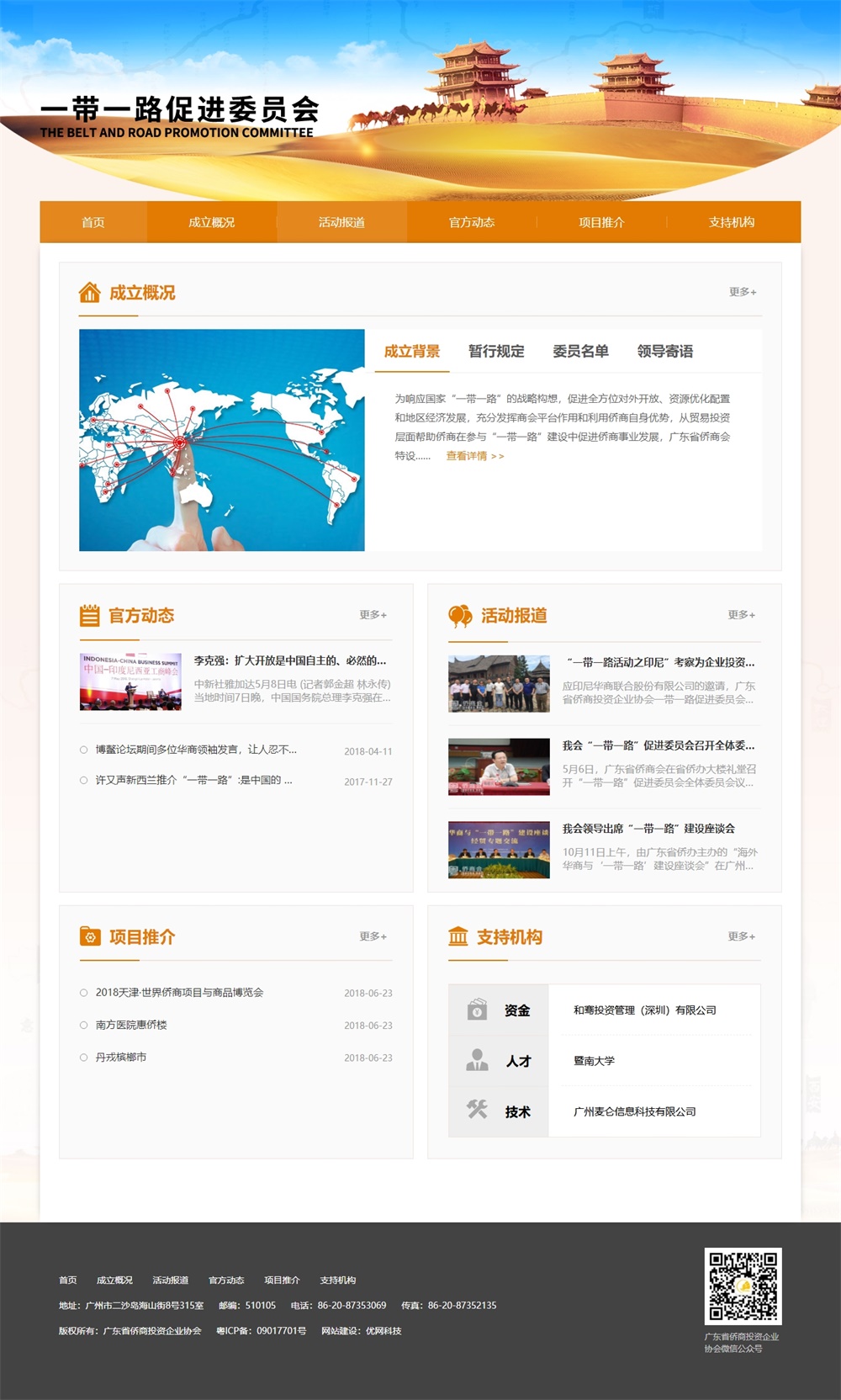The width and height of the screenshot is (841, 1400).
Task: Click 更多+ in the 支持机构 section
Action: click(742, 936)
